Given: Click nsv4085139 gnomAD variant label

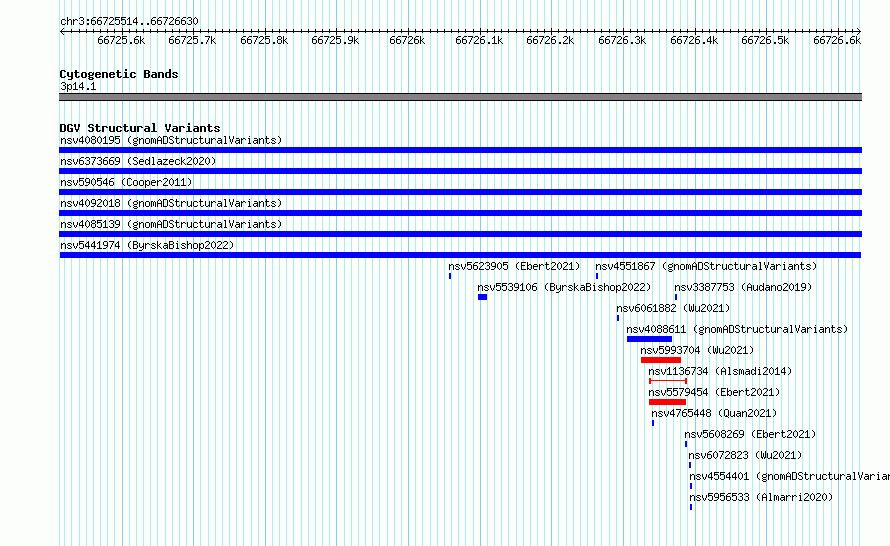Looking at the screenshot, I should [x=171, y=224].
